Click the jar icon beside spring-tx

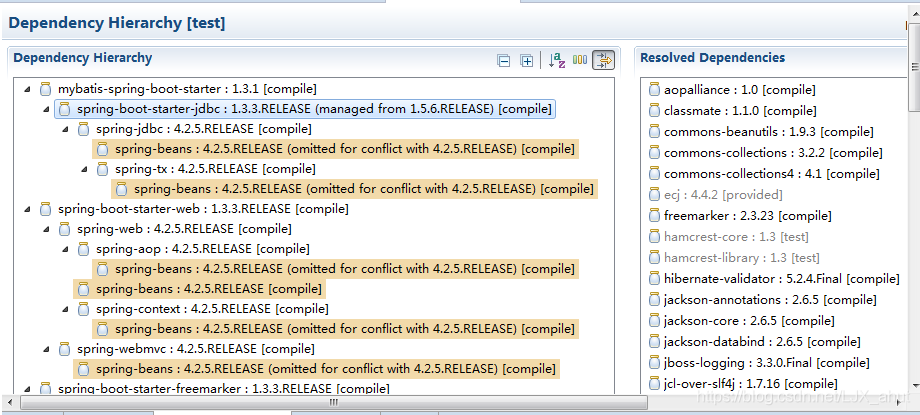point(103,169)
